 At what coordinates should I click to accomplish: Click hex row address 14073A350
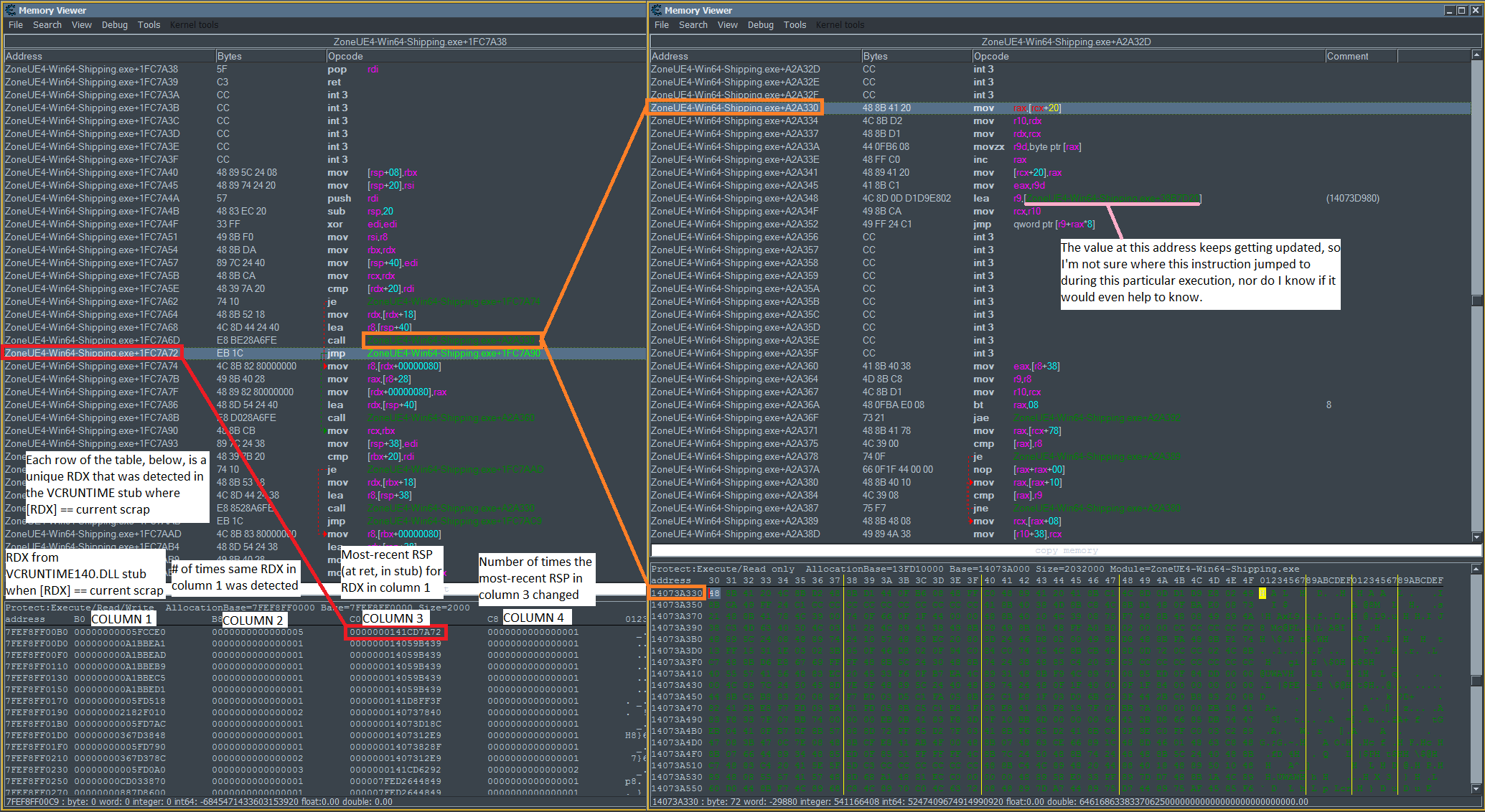(677, 605)
